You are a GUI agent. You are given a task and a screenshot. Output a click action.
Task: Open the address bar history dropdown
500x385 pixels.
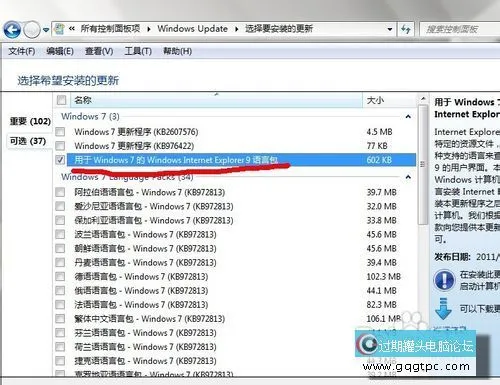pyautogui.click(x=390, y=29)
